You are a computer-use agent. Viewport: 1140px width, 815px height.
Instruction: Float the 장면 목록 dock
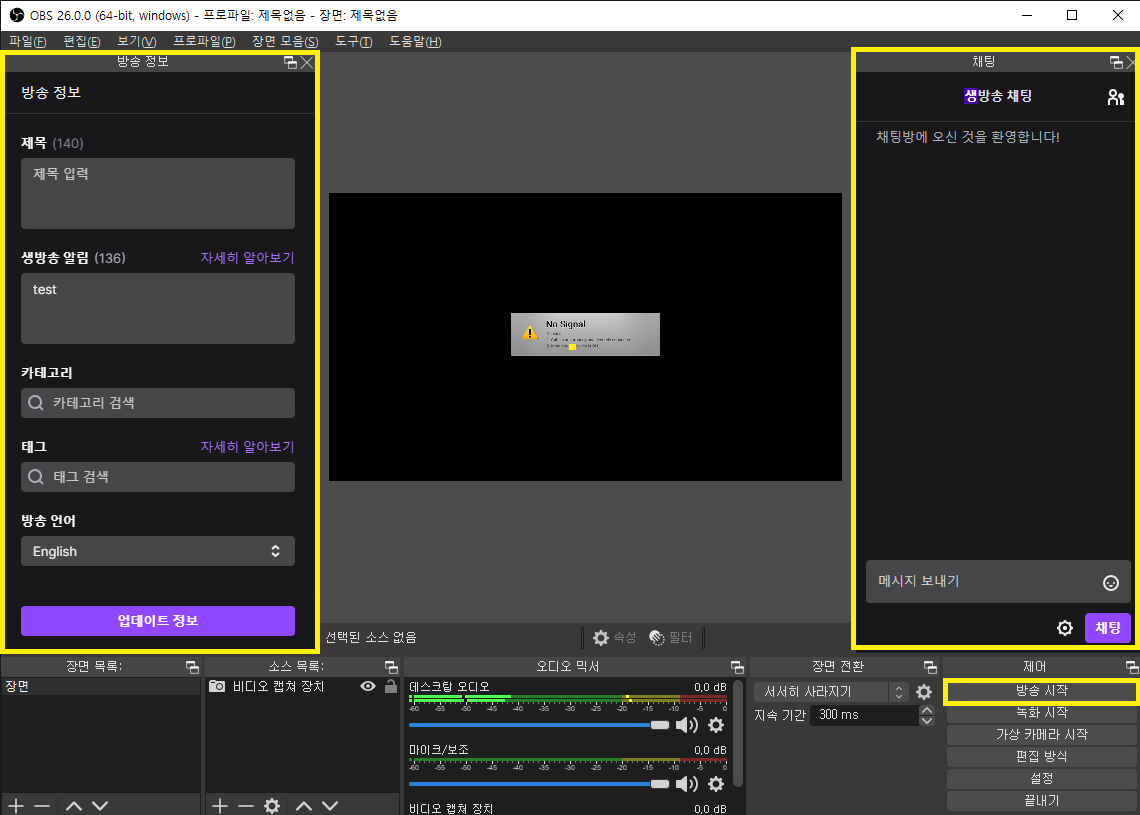(x=192, y=667)
